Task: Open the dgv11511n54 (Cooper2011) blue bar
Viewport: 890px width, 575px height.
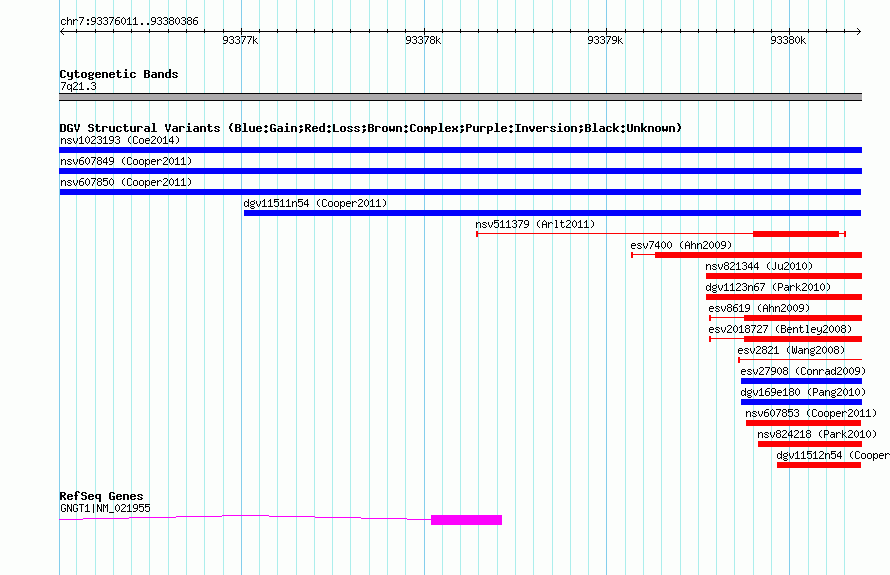Action: (552, 213)
